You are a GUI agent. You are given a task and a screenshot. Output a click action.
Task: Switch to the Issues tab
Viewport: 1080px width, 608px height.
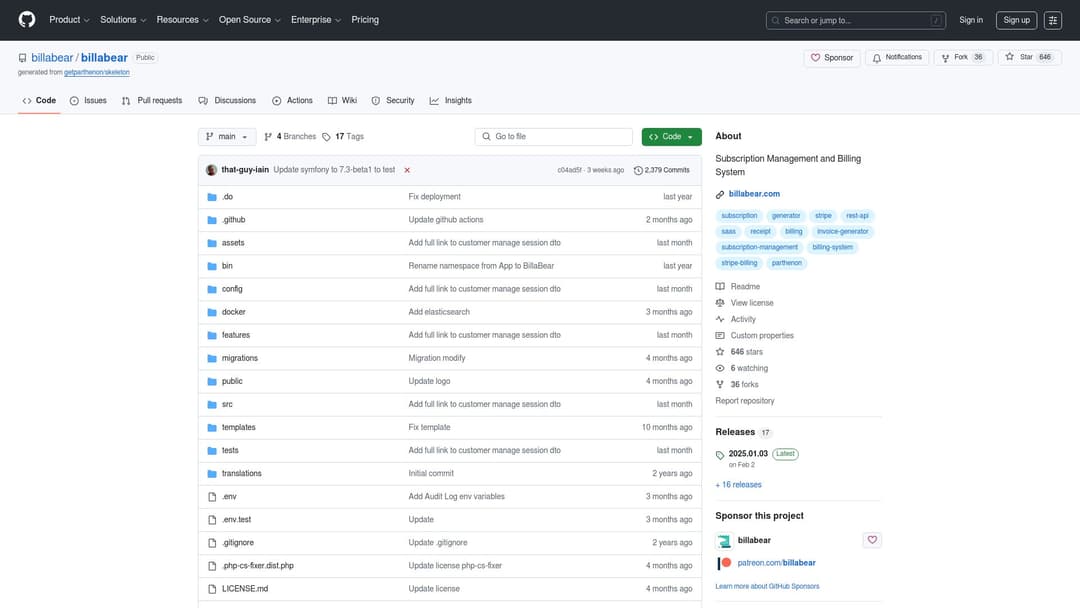click(x=88, y=101)
